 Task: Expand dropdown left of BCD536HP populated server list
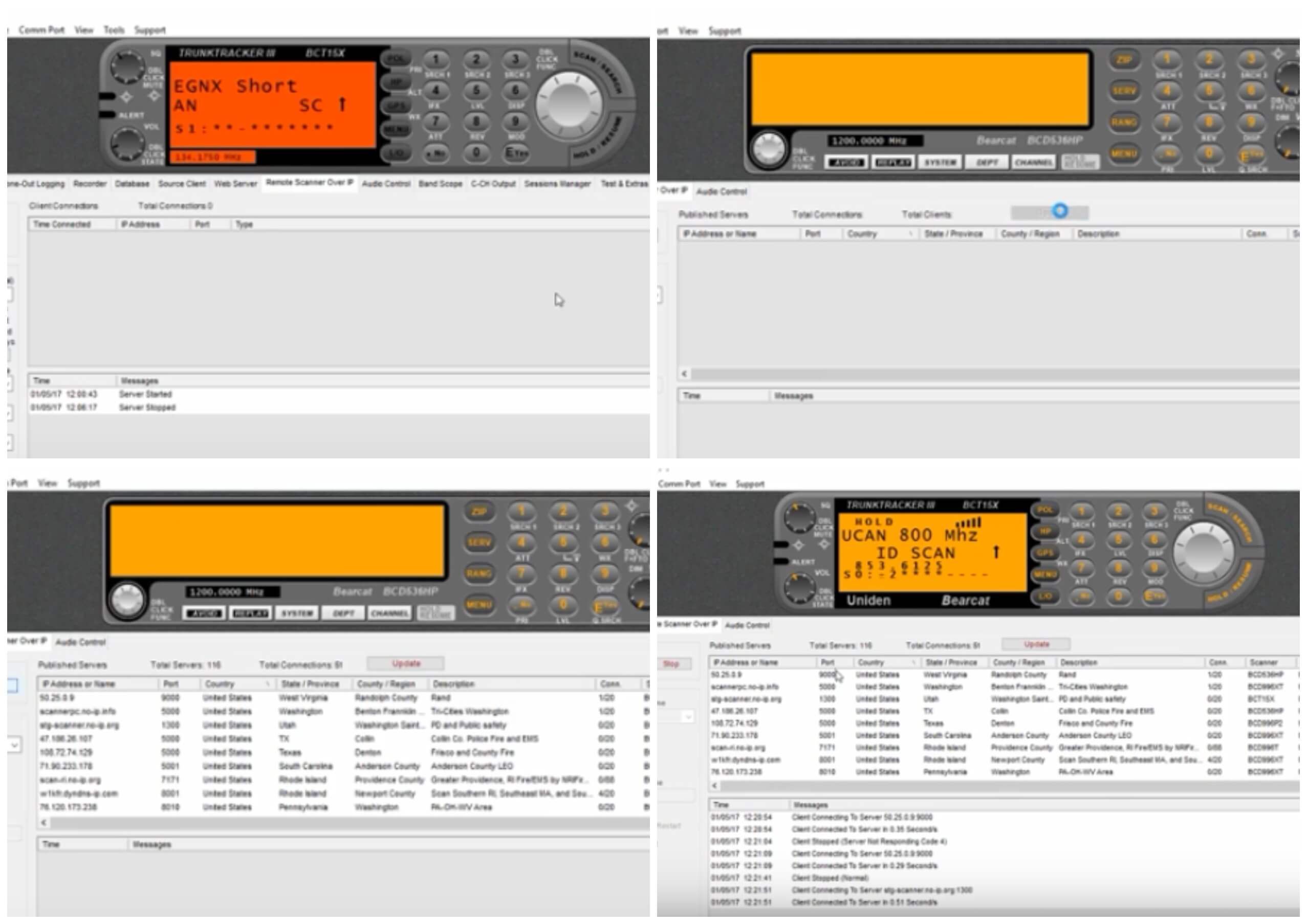tap(14, 745)
